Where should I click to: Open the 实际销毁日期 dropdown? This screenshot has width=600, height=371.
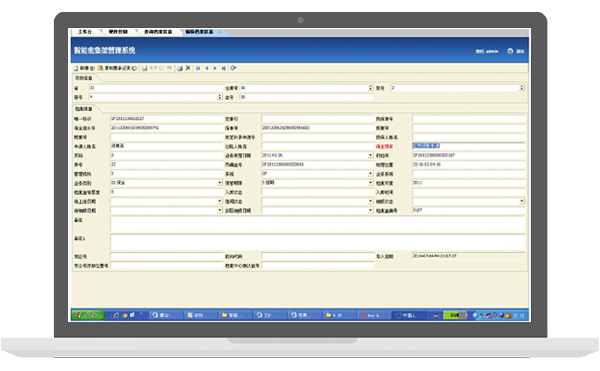(x=370, y=210)
